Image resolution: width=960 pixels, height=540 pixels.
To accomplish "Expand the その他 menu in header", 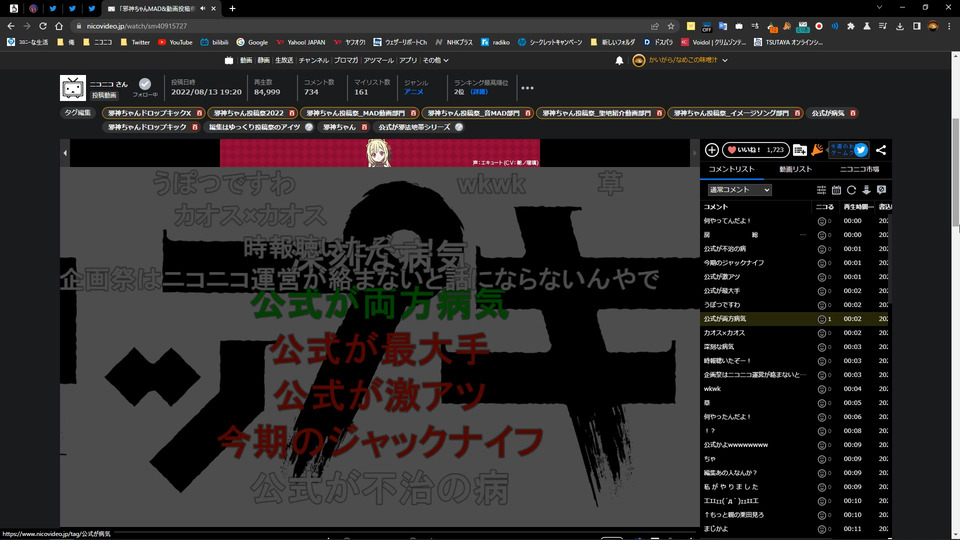I will coord(434,61).
